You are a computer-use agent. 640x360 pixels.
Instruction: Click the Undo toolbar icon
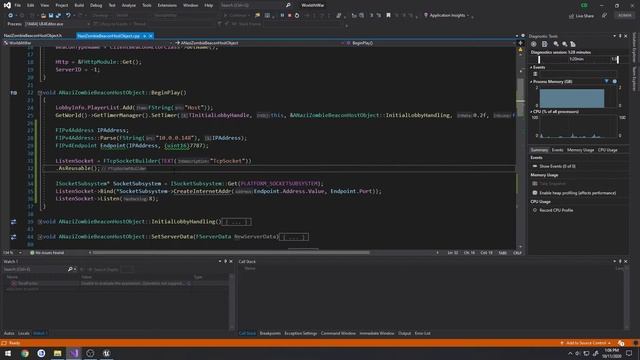tap(68, 16)
